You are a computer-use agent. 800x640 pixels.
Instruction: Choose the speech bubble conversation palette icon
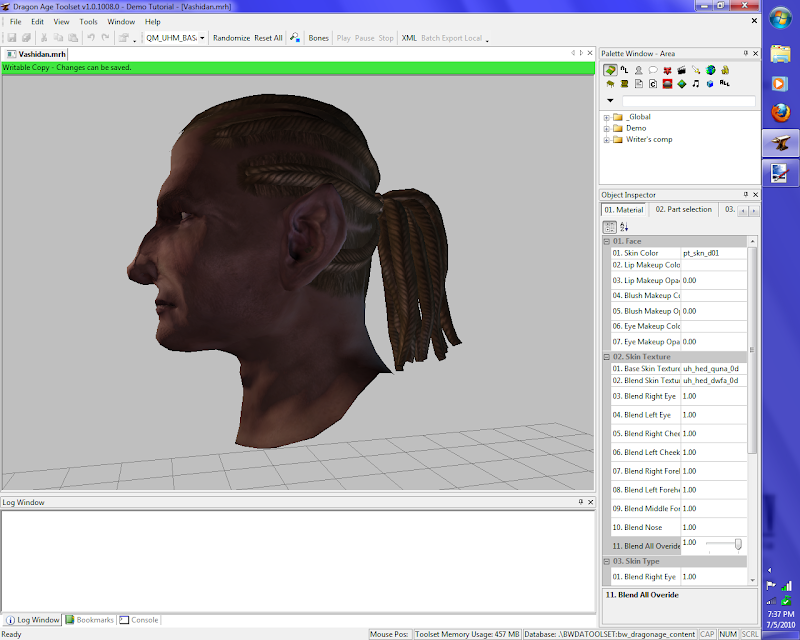coord(652,70)
